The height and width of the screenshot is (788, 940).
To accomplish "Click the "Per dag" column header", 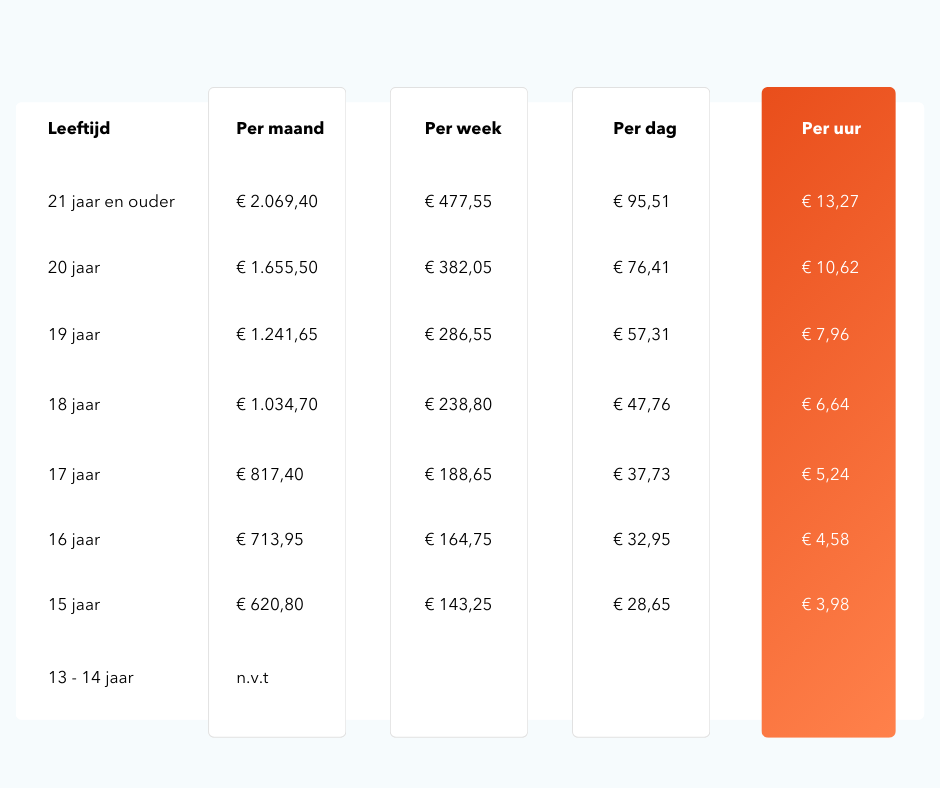I will [x=645, y=129].
